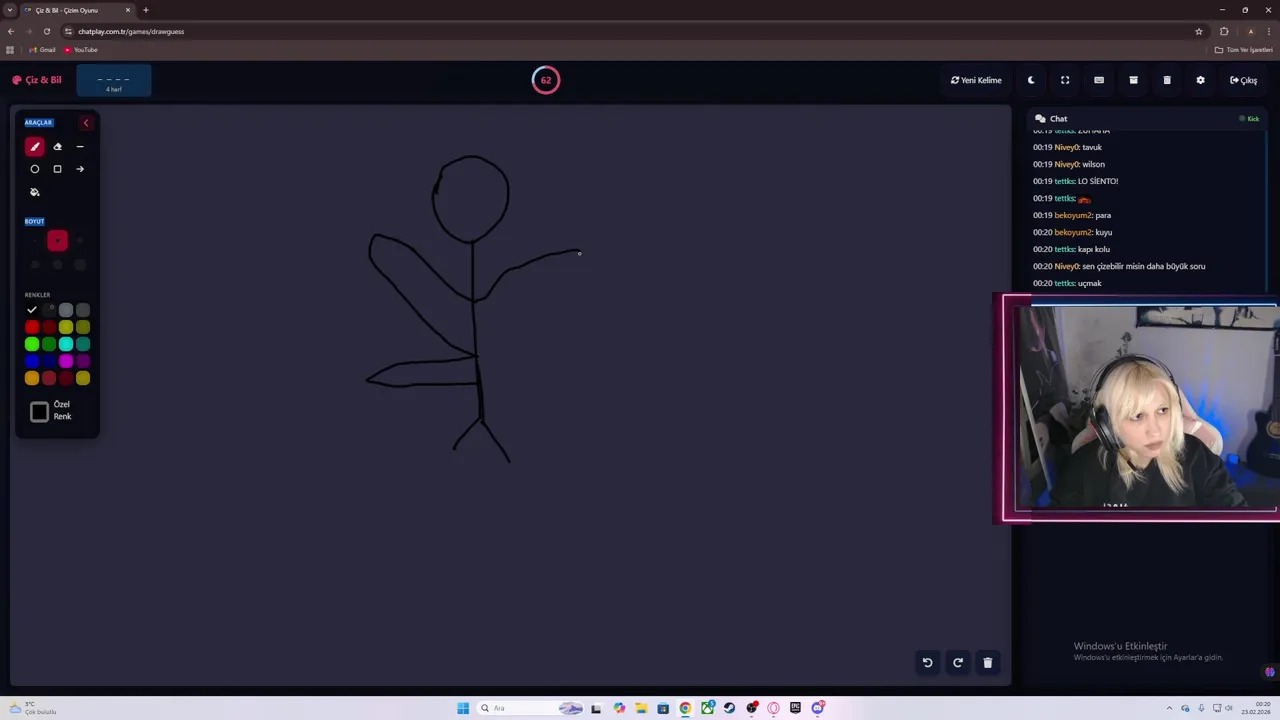Click chat message 'LO SİENTO!'
The height and width of the screenshot is (720, 1280).
point(1097,181)
